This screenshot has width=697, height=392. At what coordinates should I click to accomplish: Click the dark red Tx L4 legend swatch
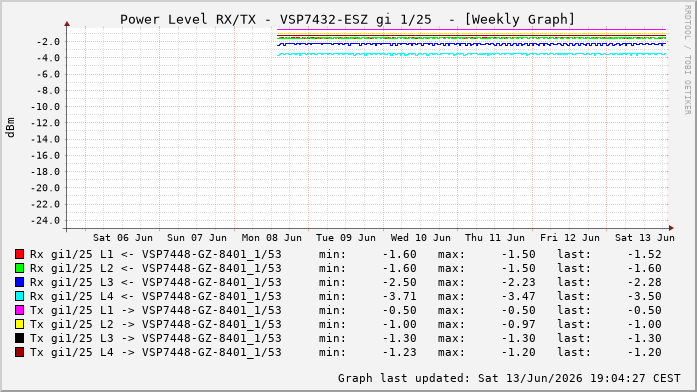(19, 352)
